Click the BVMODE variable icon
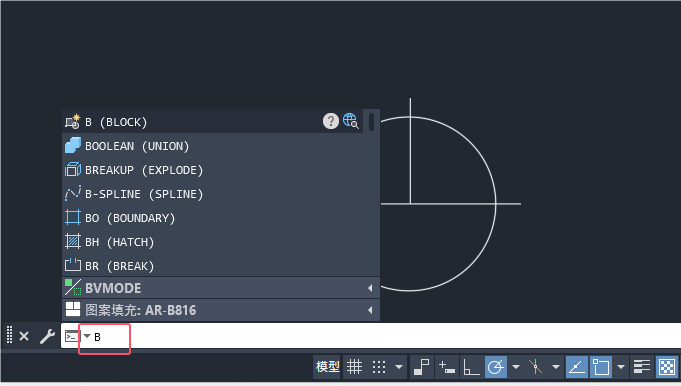Screen dimensions: 681x386 tap(73, 287)
